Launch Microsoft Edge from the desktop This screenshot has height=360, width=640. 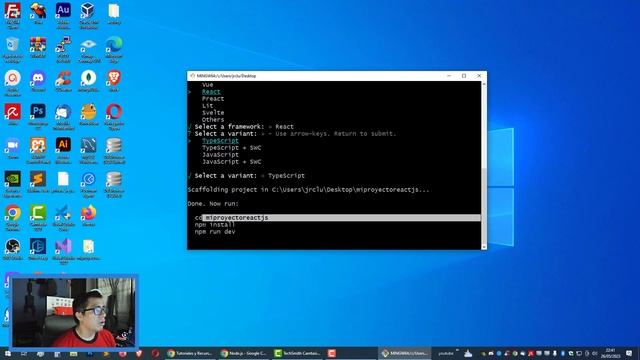[x=114, y=44]
